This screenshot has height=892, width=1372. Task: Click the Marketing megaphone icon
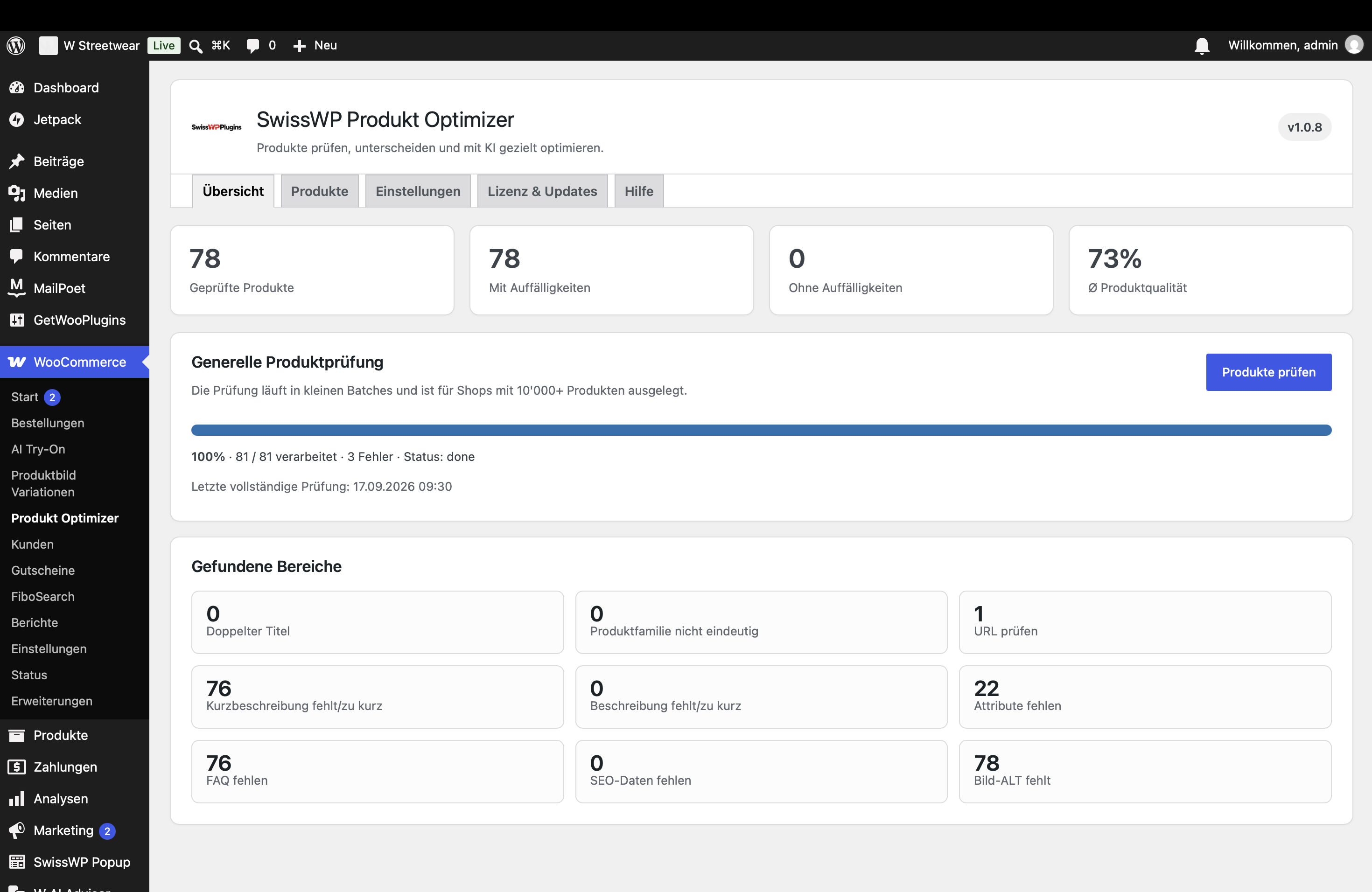[x=17, y=830]
